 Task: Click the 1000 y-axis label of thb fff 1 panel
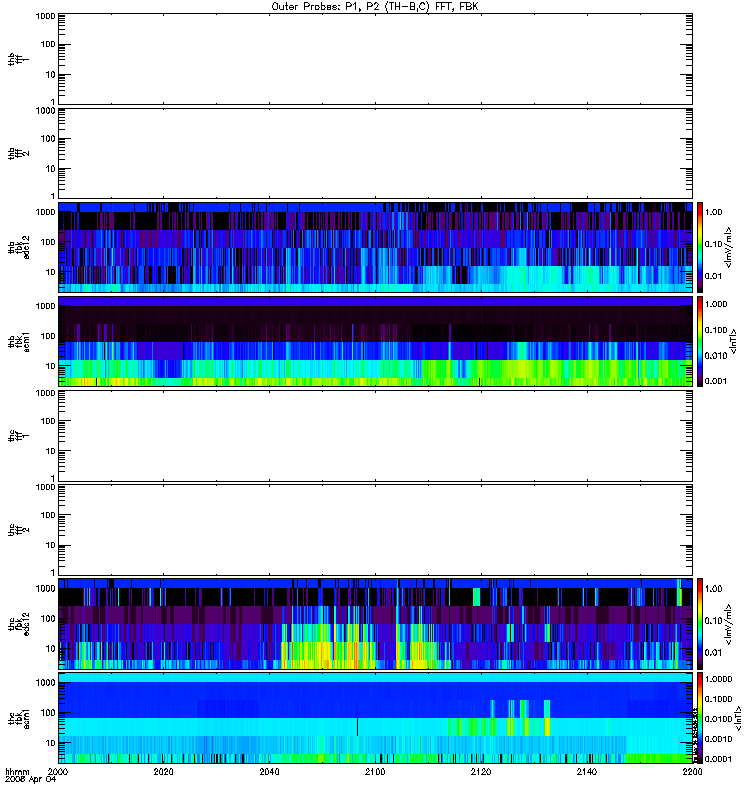point(45,16)
